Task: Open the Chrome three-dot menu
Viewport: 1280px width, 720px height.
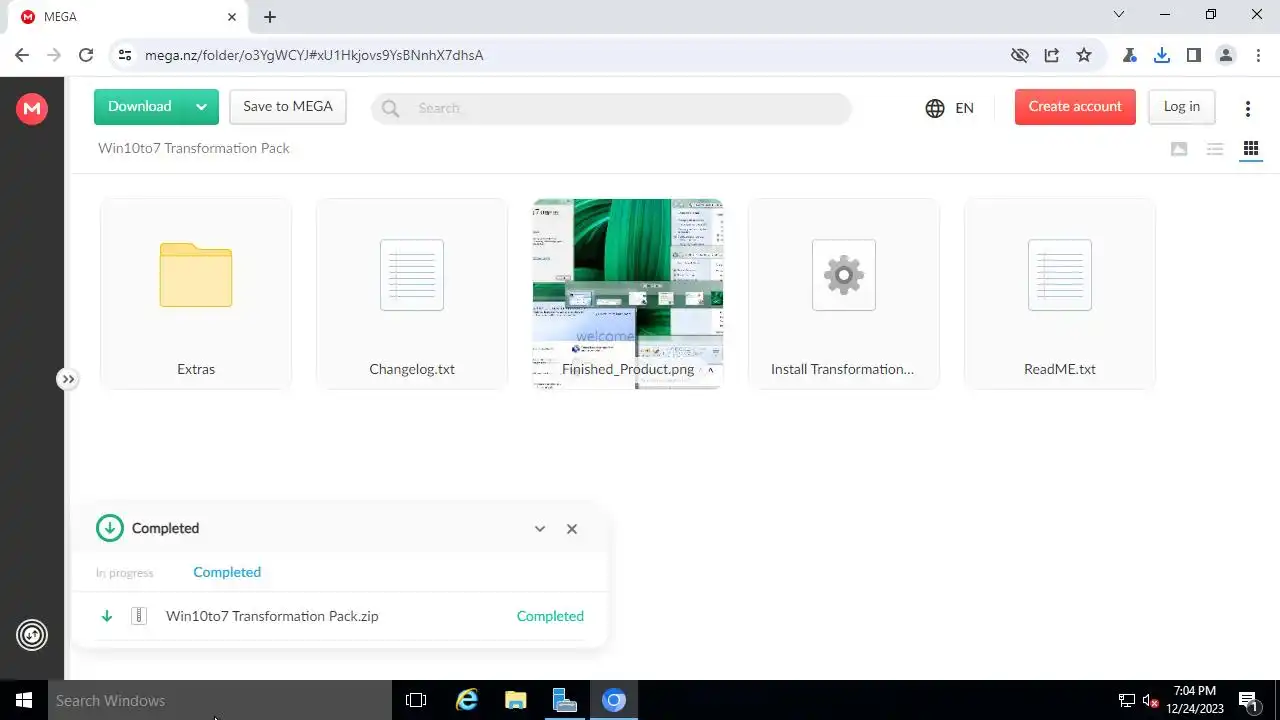Action: 1258,55
